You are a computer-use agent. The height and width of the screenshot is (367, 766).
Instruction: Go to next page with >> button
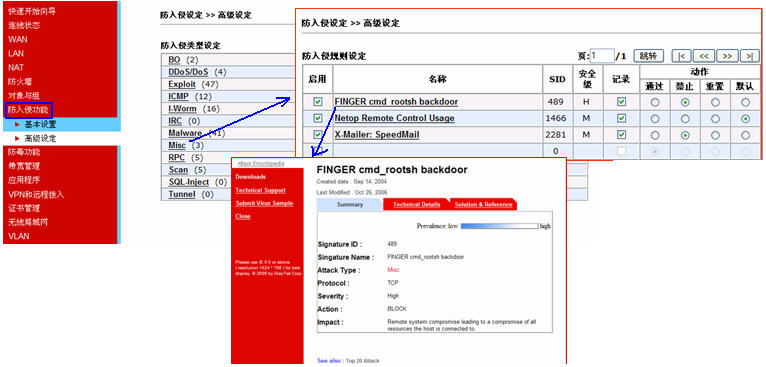click(727, 56)
